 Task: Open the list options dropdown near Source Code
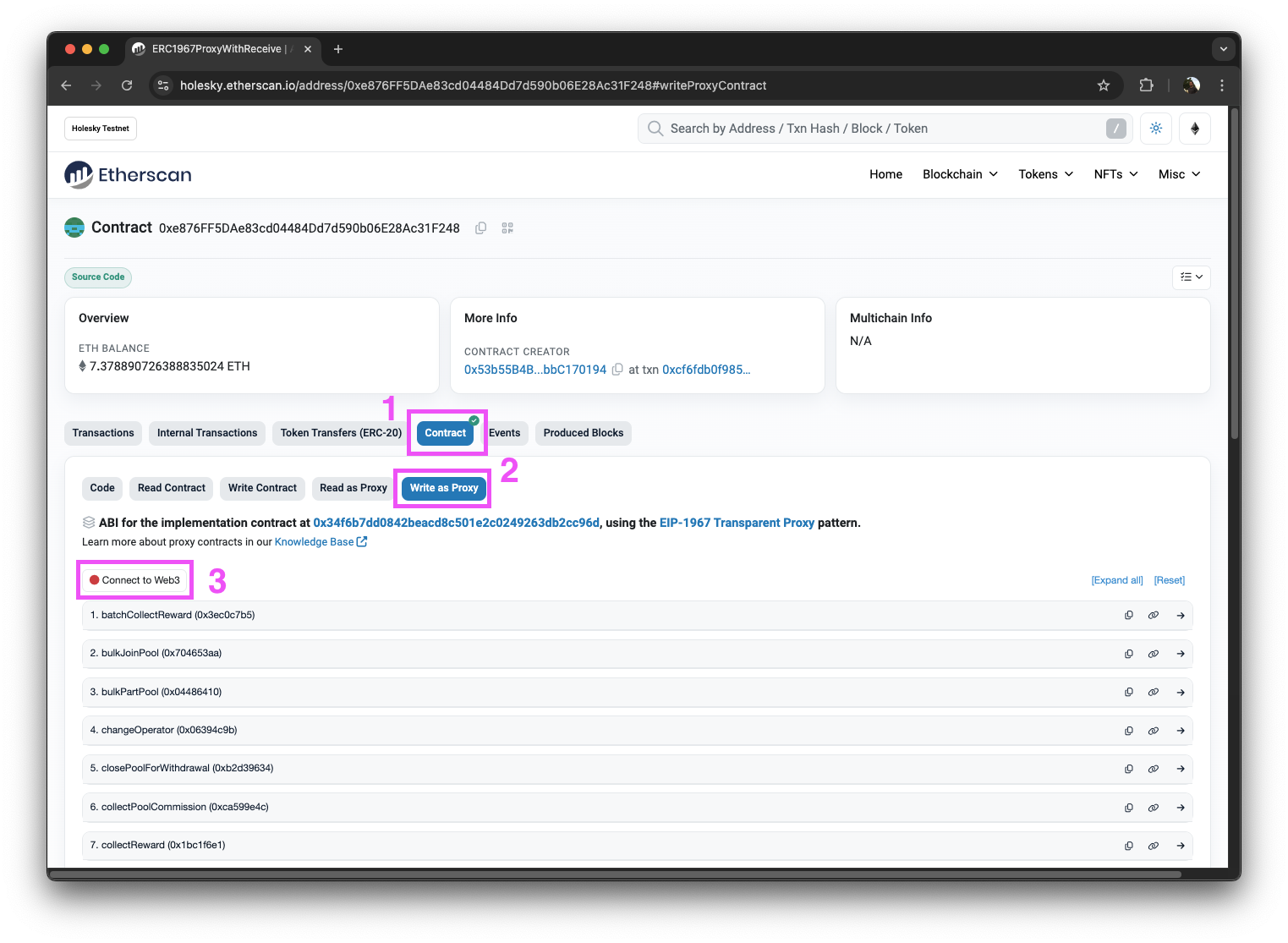click(x=1192, y=277)
